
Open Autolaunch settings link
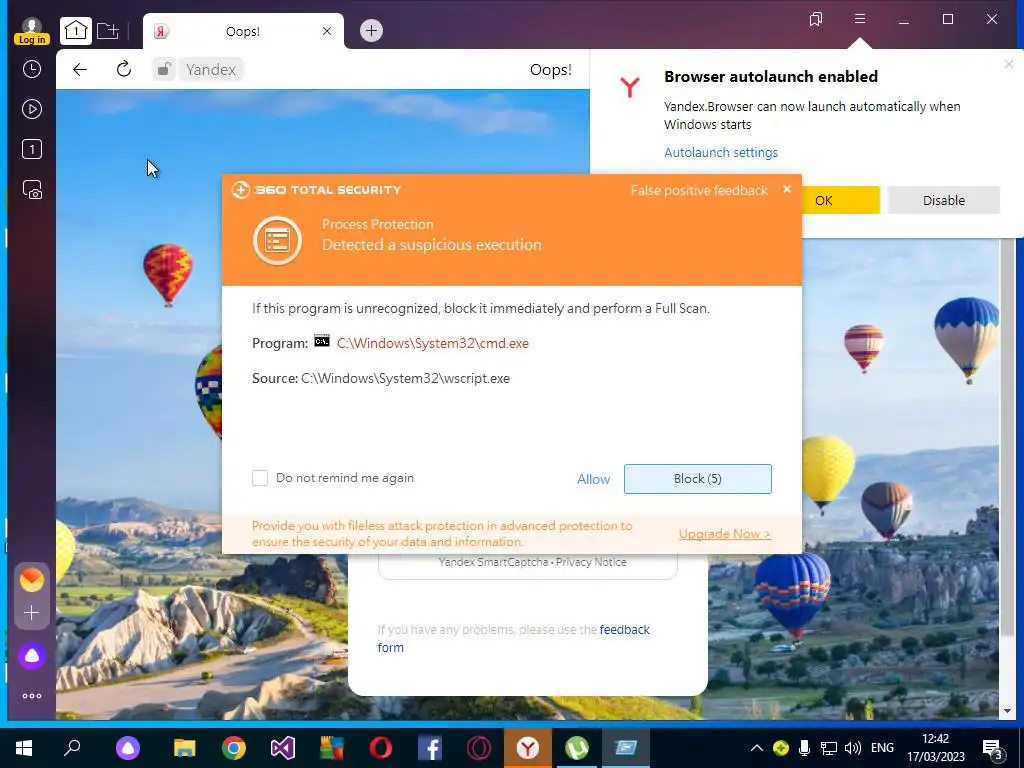click(x=720, y=152)
